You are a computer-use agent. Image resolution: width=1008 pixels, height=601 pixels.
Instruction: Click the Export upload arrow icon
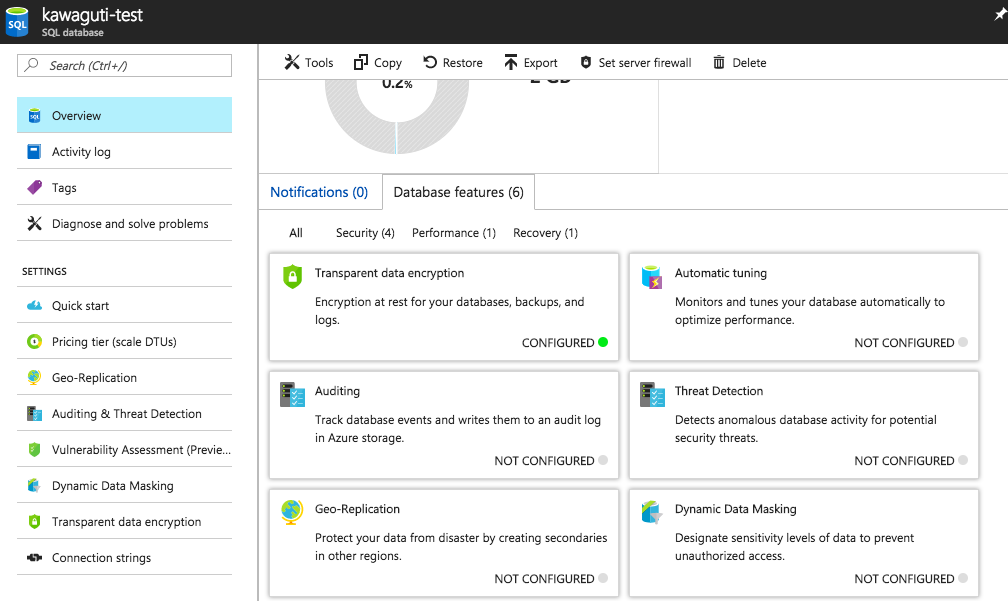(510, 62)
